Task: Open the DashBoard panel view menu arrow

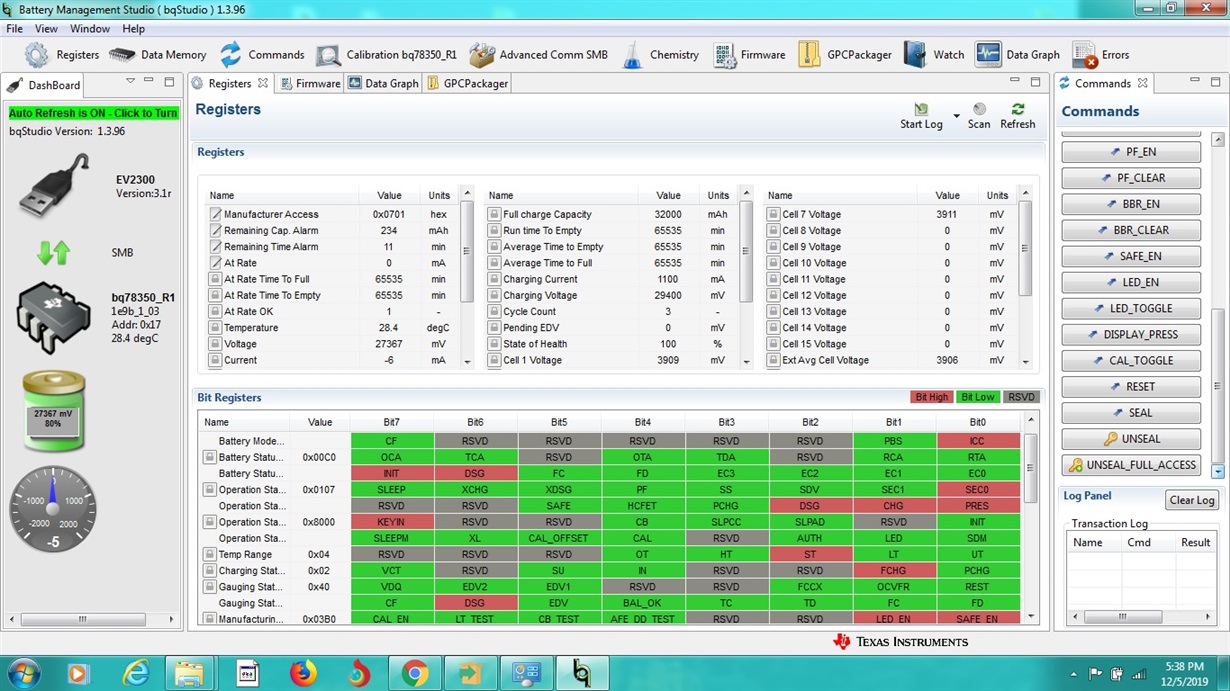Action: click(130, 82)
